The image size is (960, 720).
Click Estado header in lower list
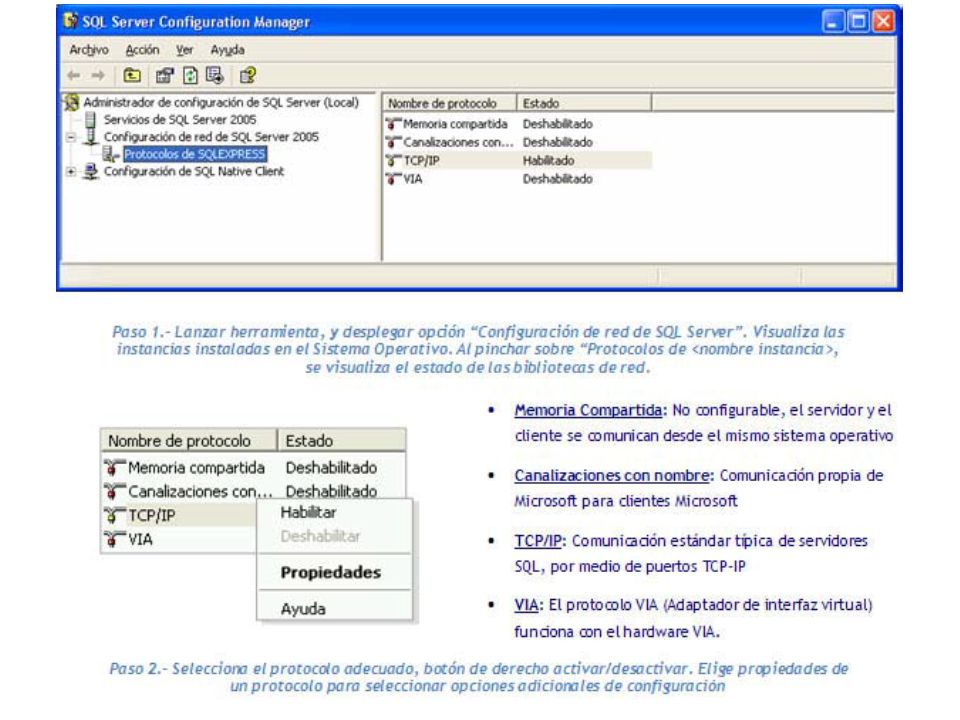tap(342, 441)
